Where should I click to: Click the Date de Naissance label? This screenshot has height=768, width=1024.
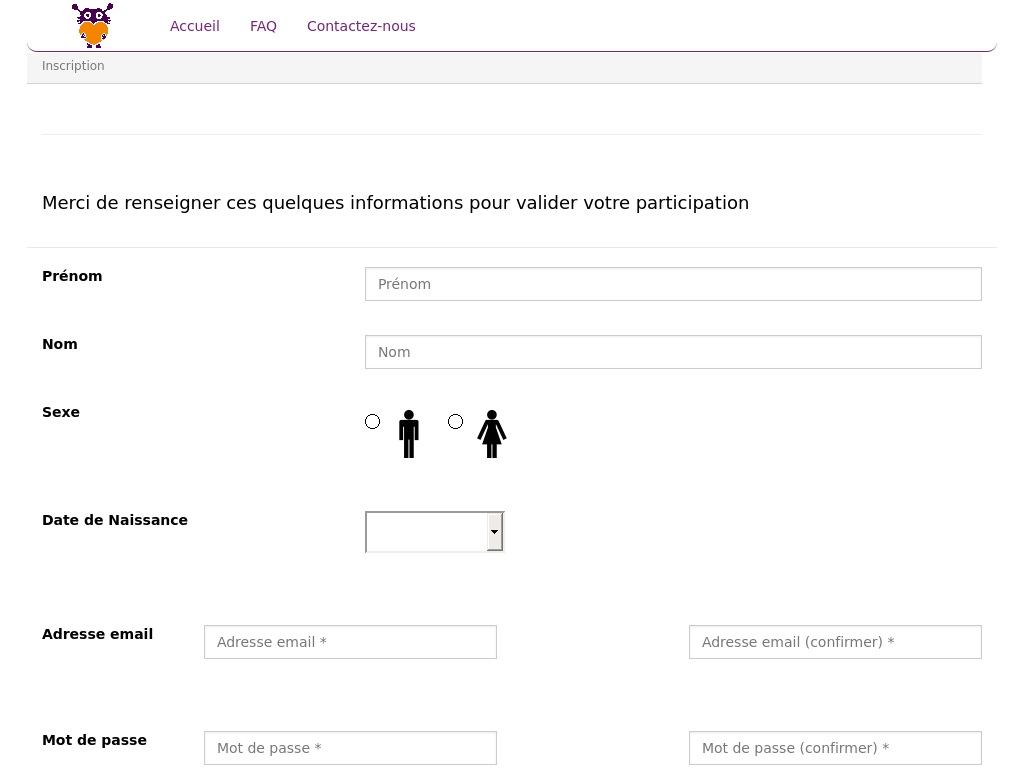[115, 520]
